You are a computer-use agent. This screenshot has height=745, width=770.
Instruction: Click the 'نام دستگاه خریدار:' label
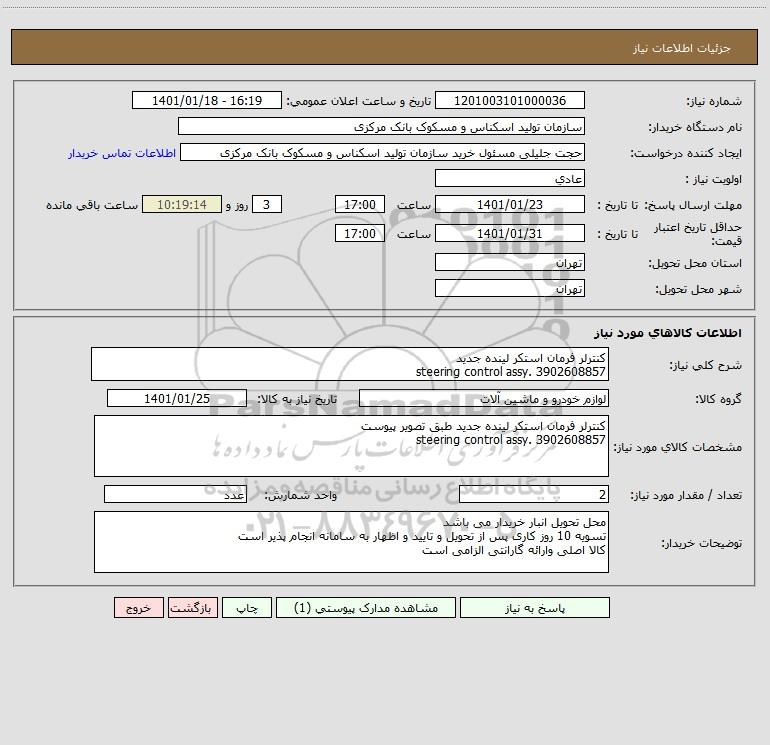(x=695, y=128)
